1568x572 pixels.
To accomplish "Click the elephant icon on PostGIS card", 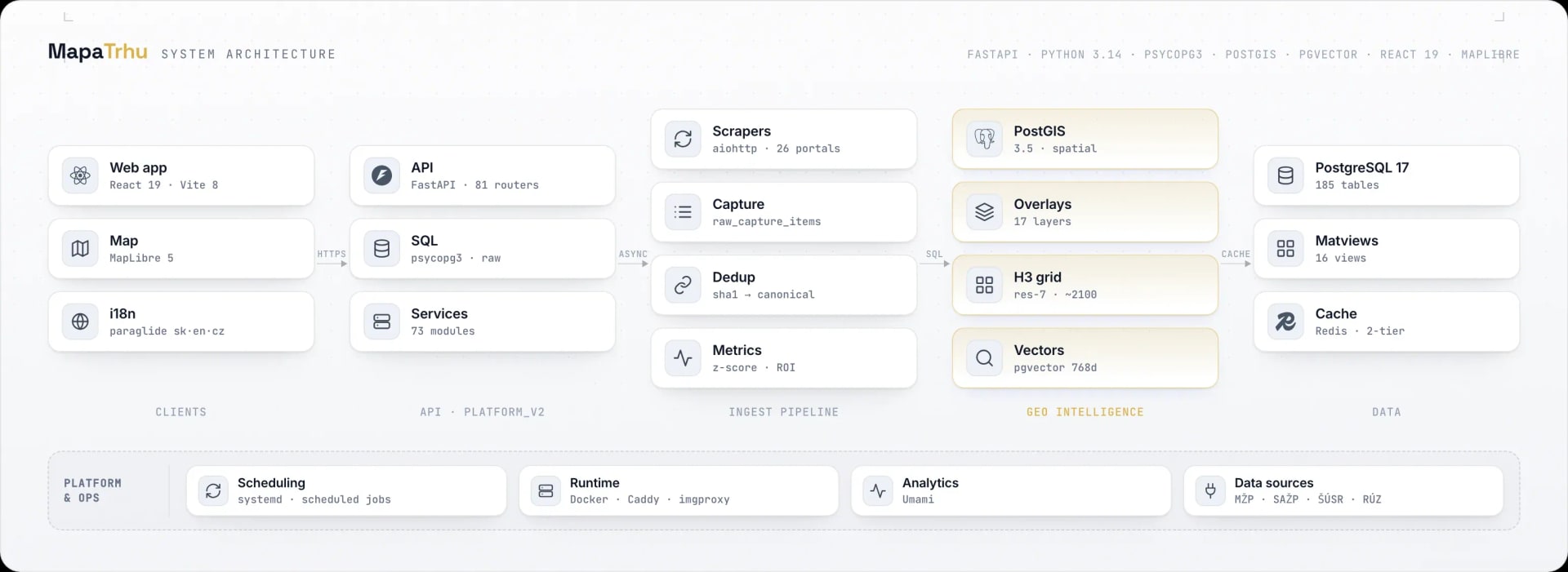I will click(984, 139).
